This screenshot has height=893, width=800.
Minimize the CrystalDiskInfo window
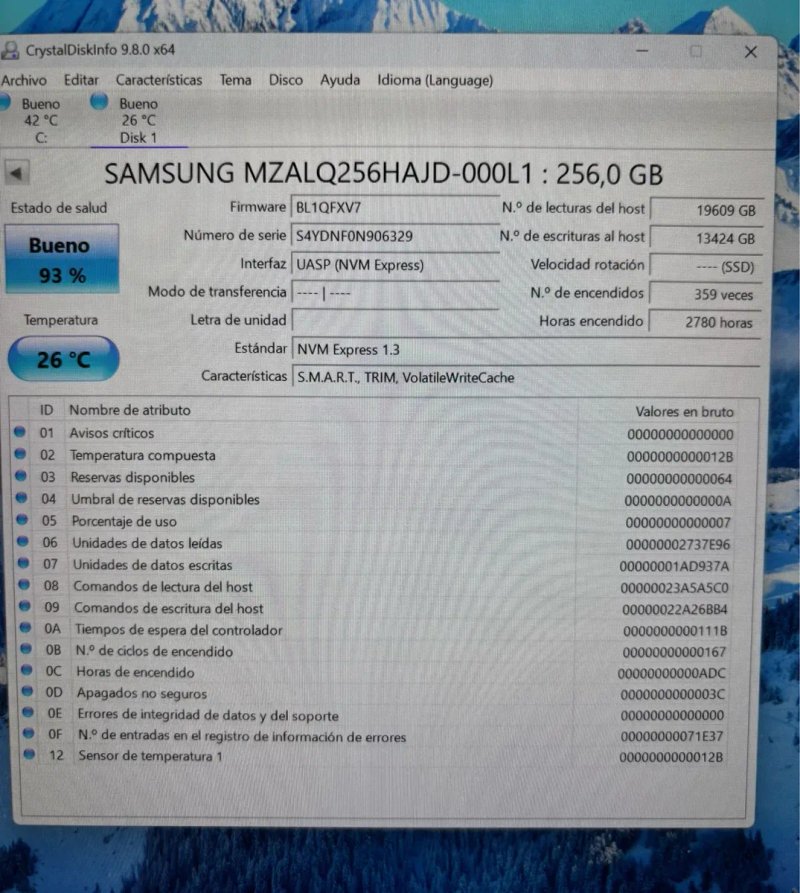click(642, 51)
